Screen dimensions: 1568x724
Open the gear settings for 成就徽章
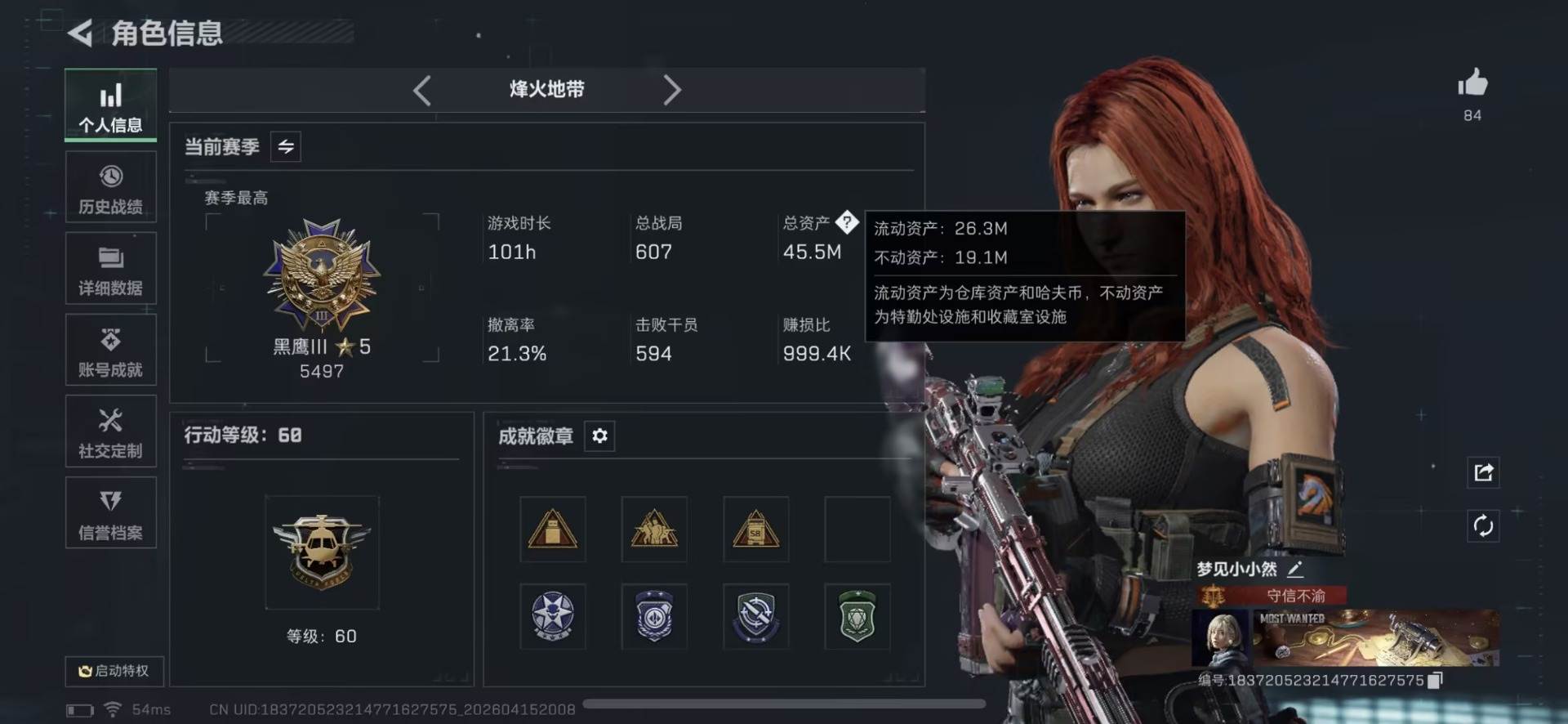click(x=599, y=436)
